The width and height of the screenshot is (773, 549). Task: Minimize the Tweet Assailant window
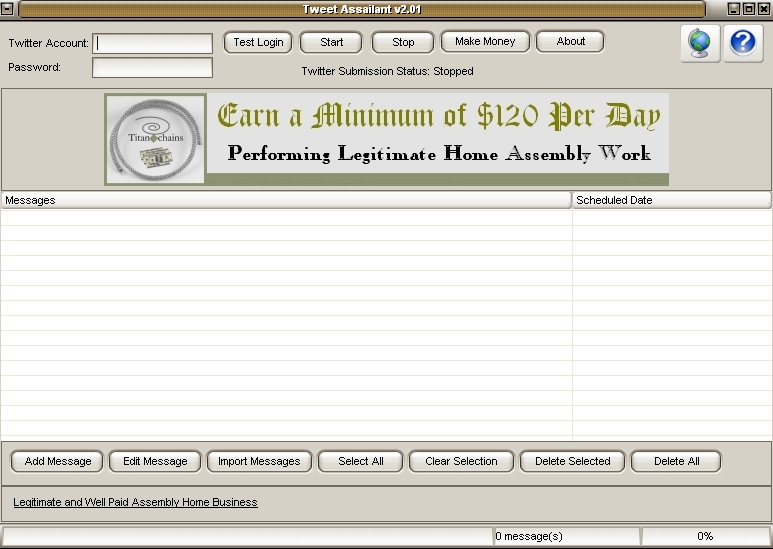click(734, 9)
